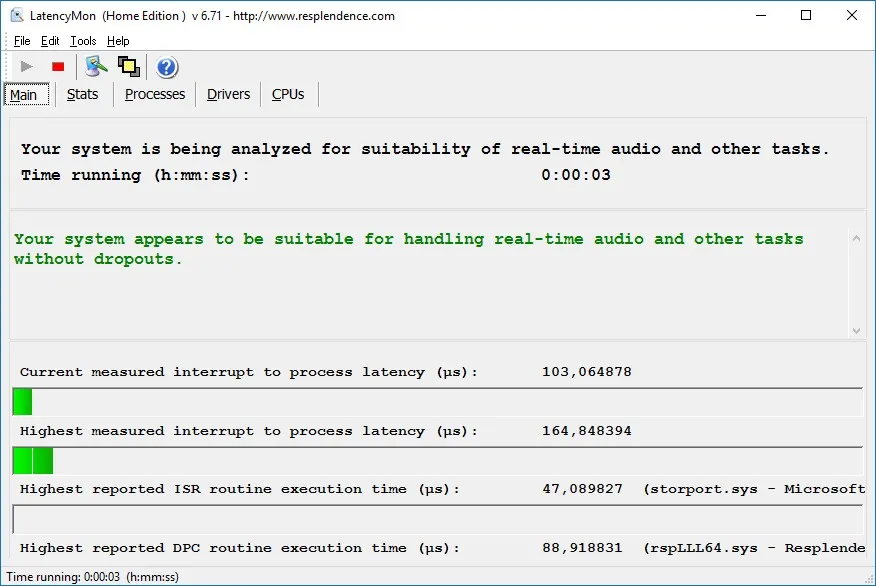Viewport: 876px width, 586px height.
Task: Switch to the Processes tab
Action: (155, 94)
